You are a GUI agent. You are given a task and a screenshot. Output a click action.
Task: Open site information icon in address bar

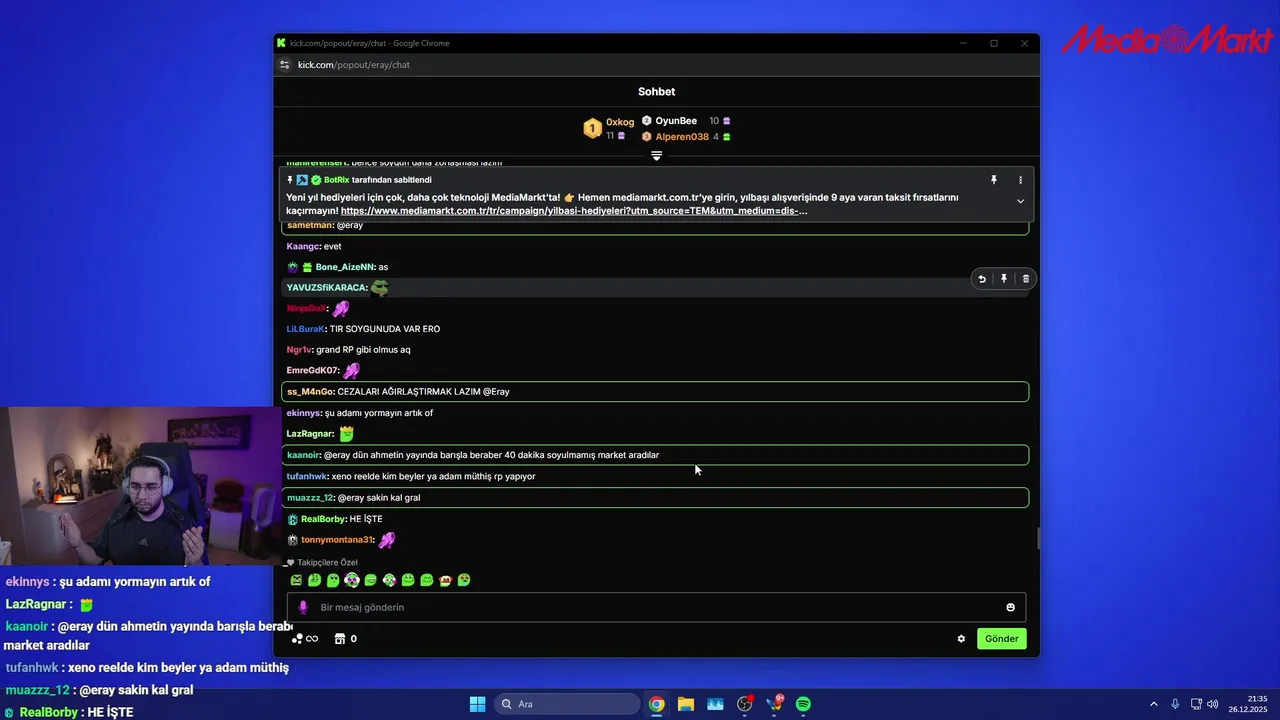click(284, 65)
